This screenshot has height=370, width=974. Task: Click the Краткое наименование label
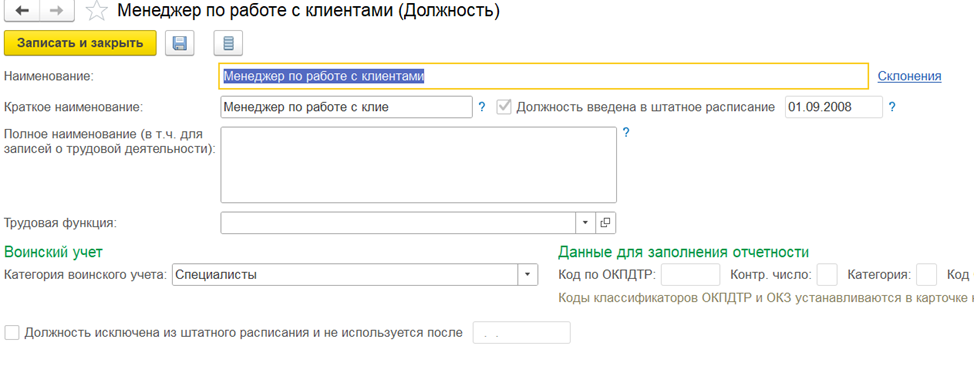click(x=74, y=107)
